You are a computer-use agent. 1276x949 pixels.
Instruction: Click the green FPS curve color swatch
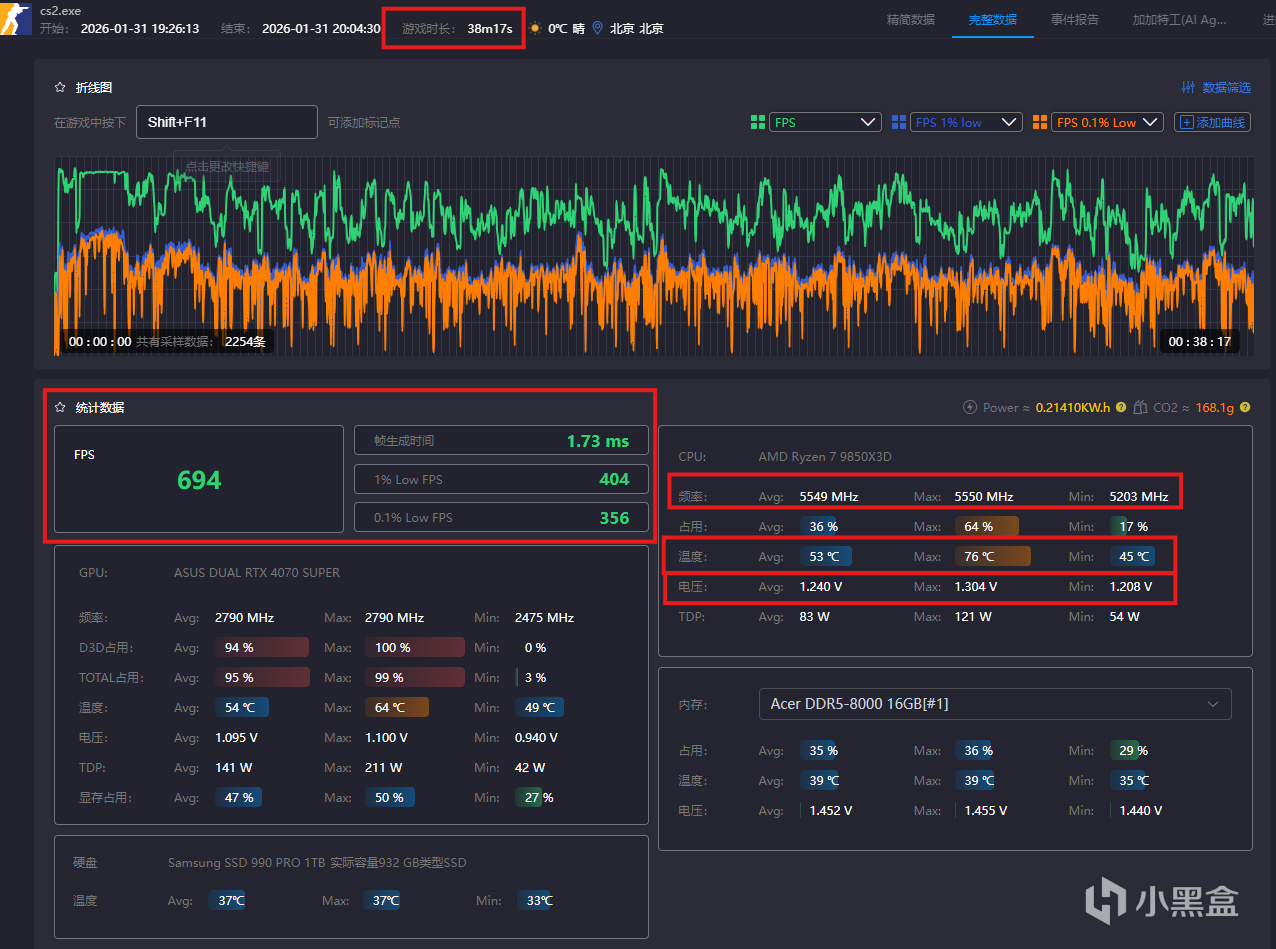click(x=758, y=122)
